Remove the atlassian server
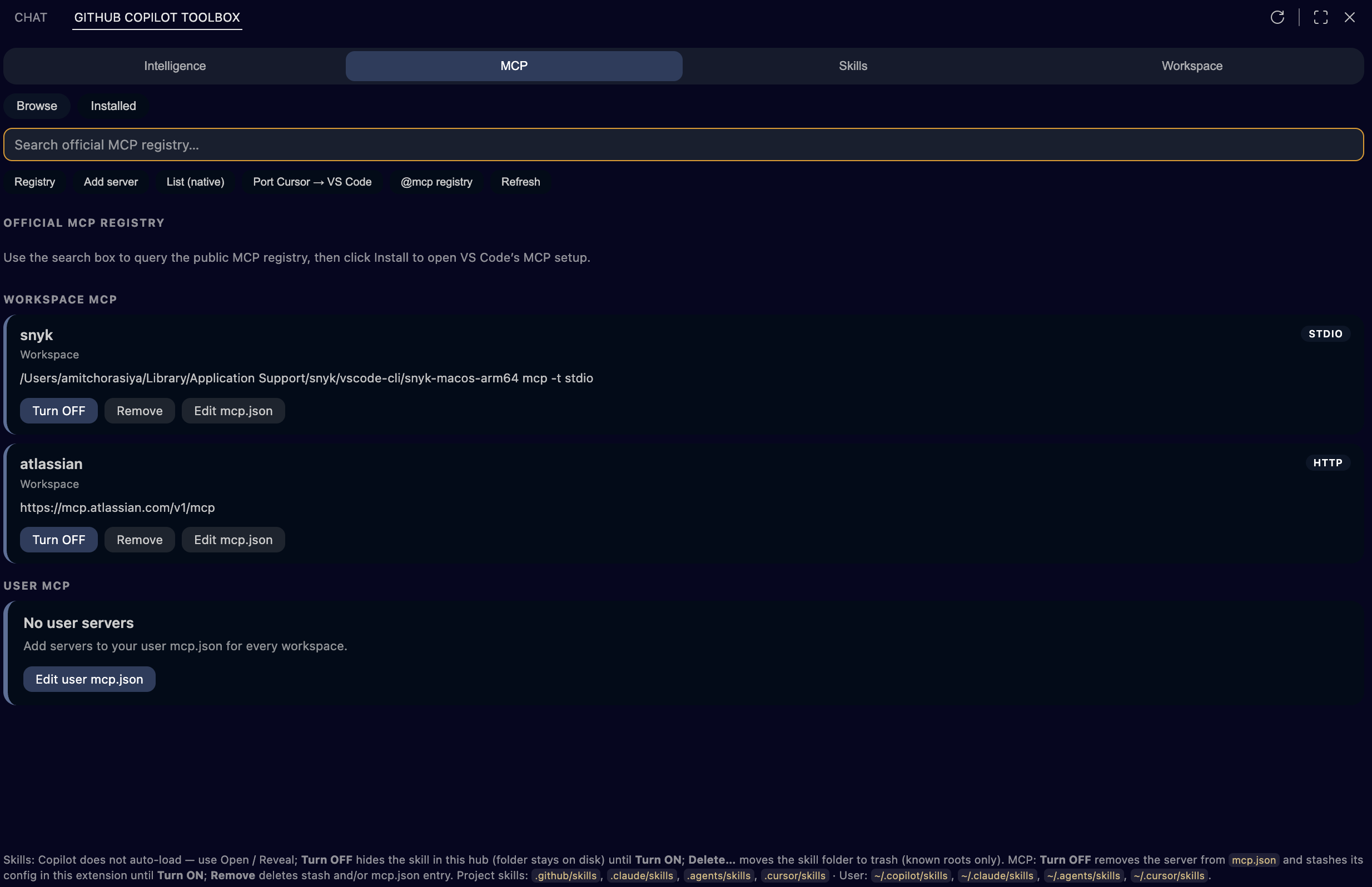 coord(140,539)
